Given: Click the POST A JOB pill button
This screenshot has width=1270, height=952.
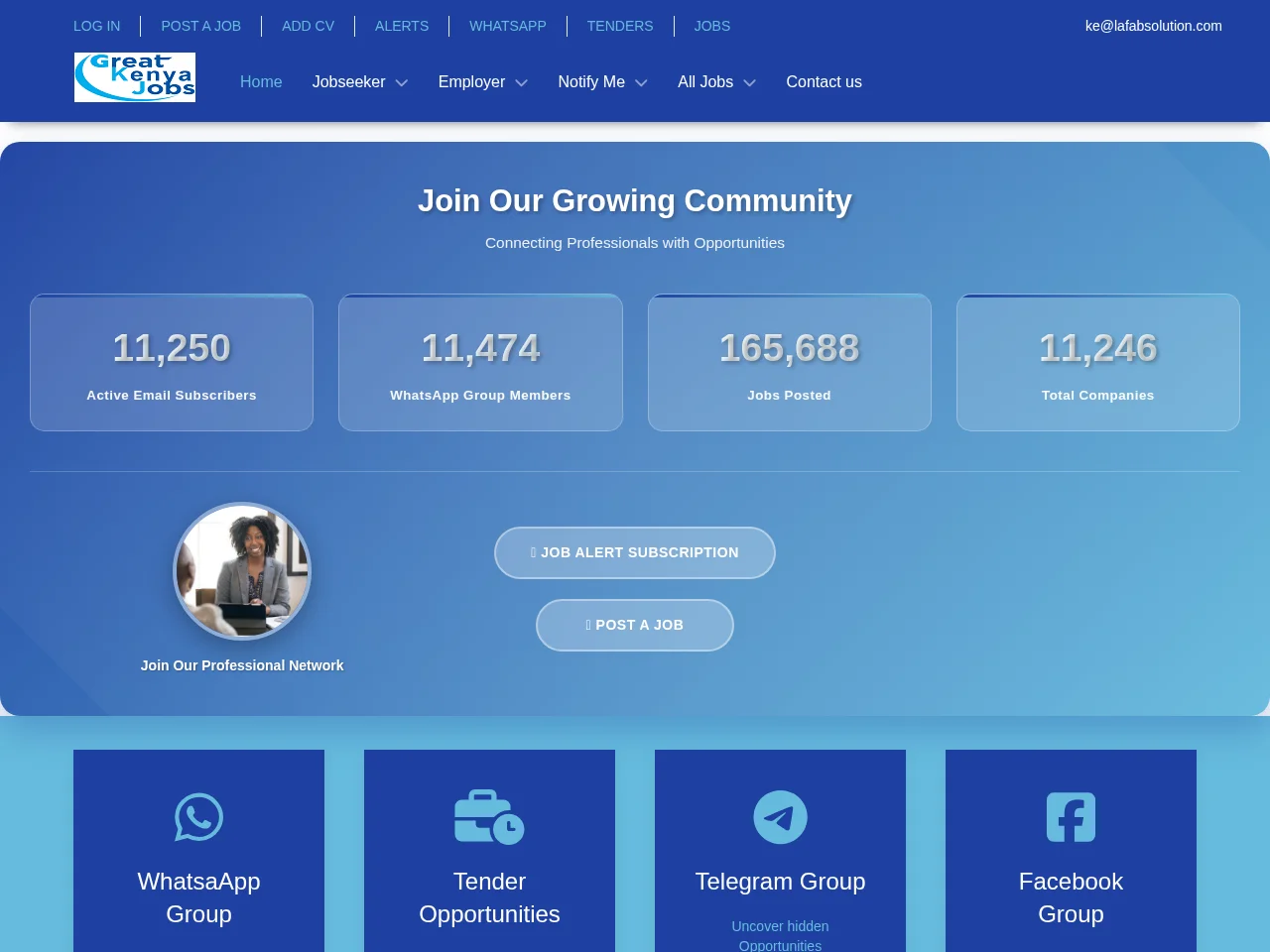Looking at the screenshot, I should [635, 625].
